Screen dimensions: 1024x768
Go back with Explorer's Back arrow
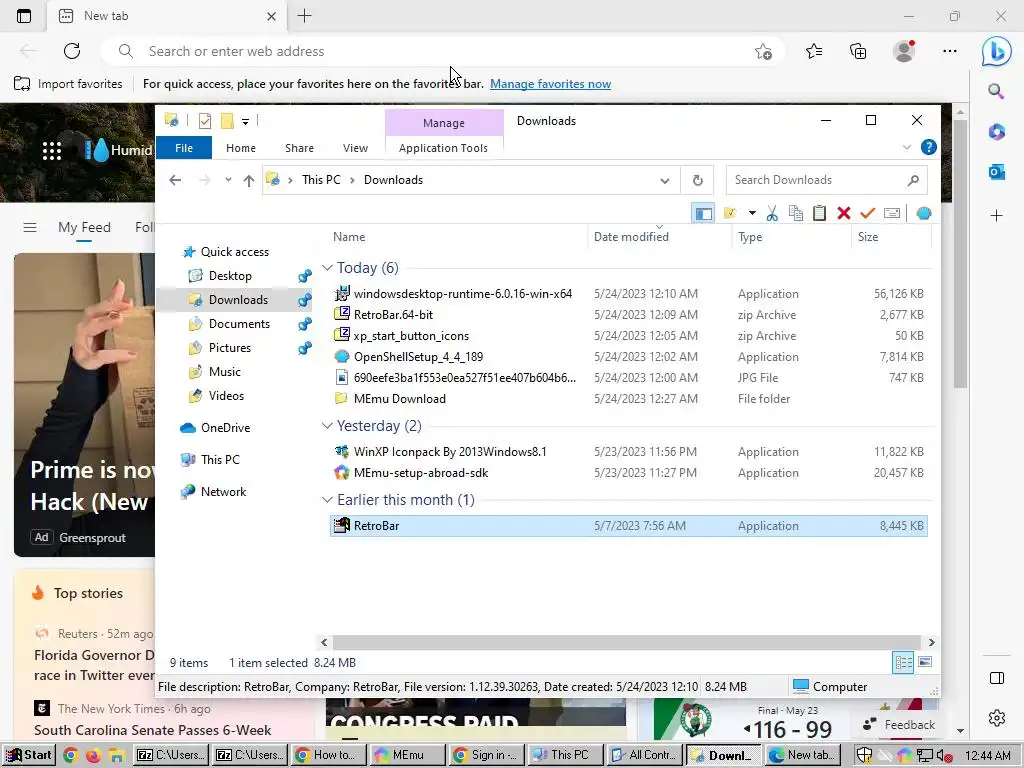175,180
